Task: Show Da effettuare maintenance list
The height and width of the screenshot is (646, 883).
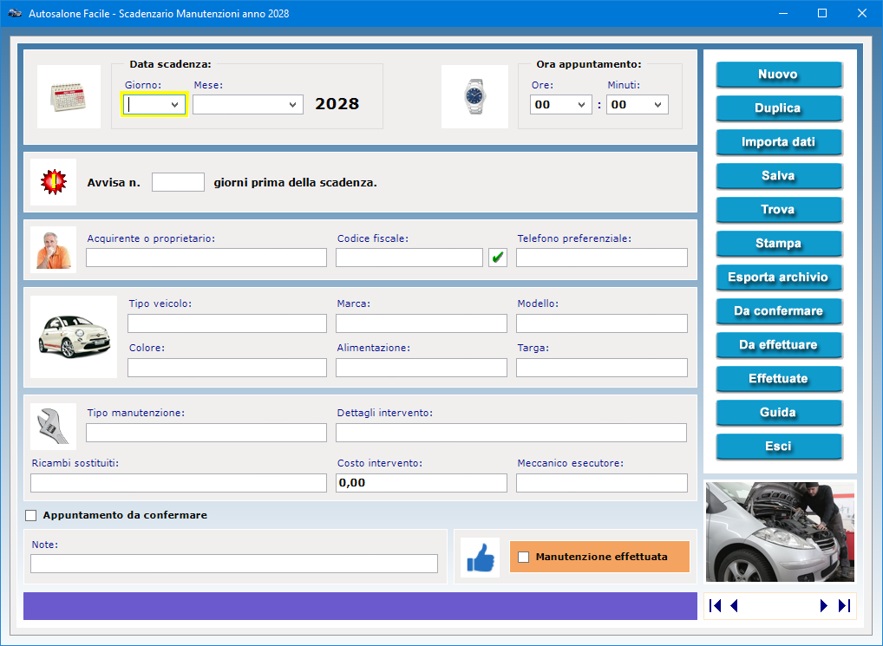Action: pyautogui.click(x=778, y=345)
